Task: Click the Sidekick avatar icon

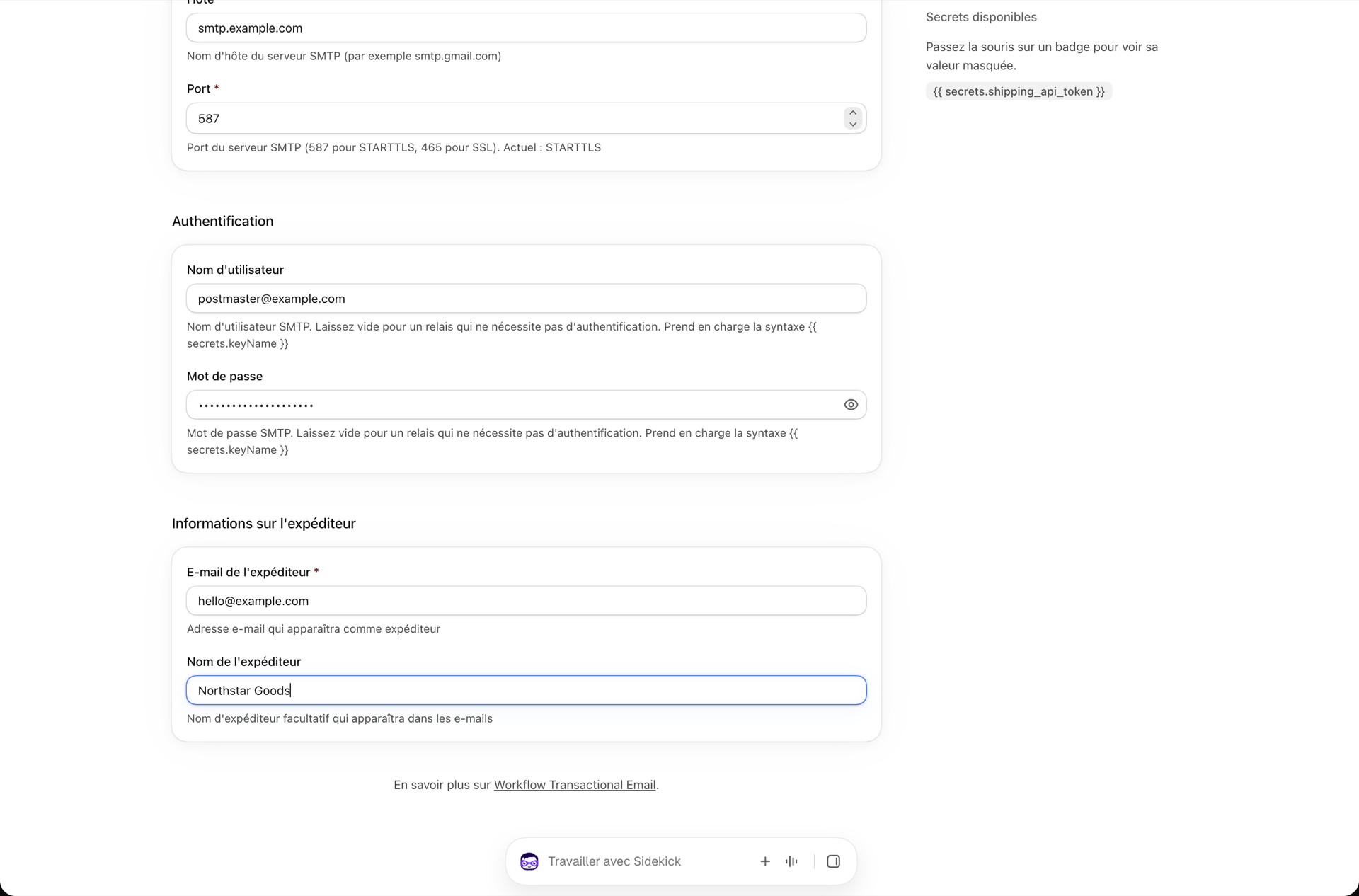Action: coord(529,861)
